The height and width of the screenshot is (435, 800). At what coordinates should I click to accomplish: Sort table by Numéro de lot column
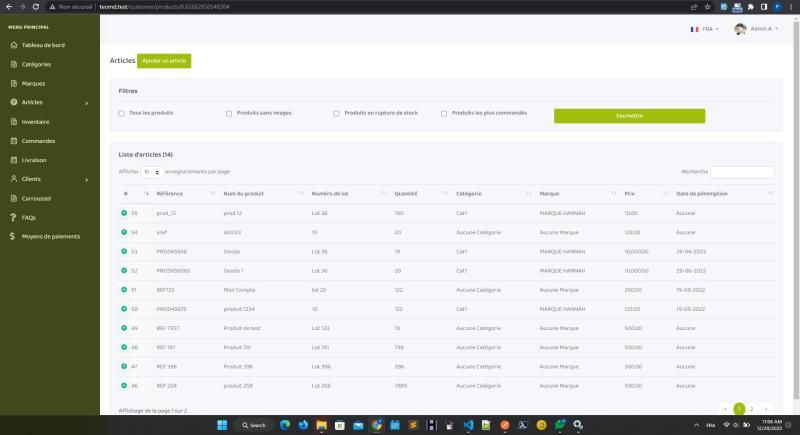349,194
